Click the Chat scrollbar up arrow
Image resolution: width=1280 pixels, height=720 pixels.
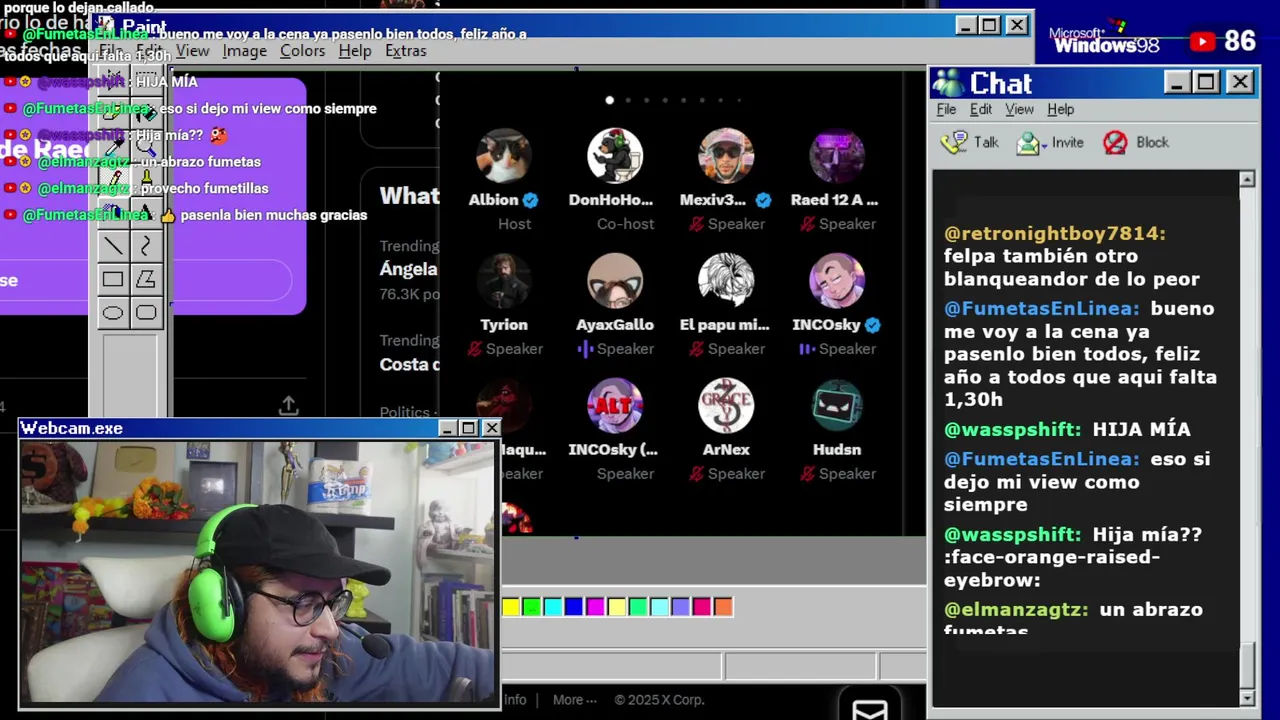tap(1247, 179)
